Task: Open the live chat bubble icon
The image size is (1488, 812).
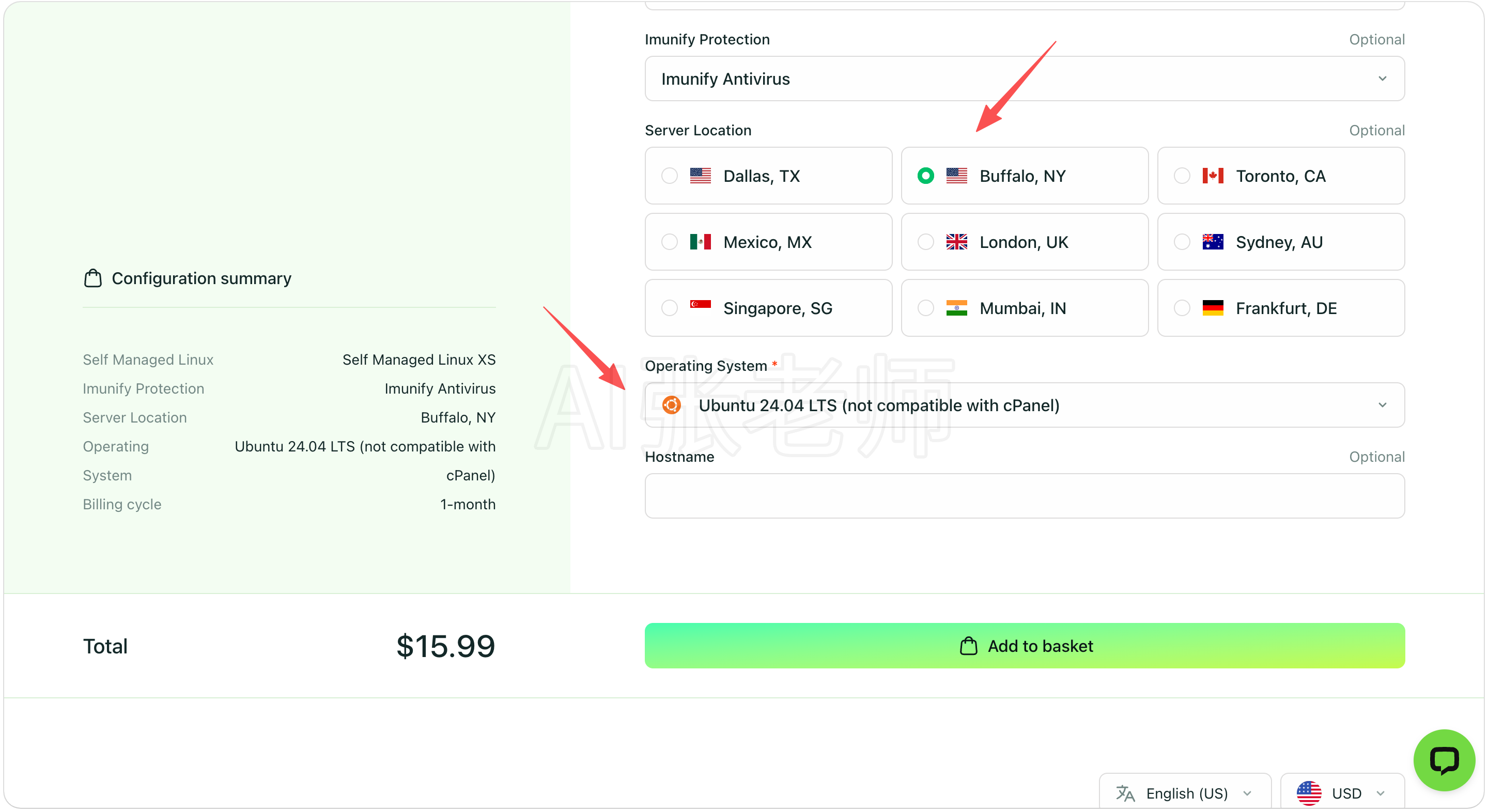Action: click(1444, 759)
